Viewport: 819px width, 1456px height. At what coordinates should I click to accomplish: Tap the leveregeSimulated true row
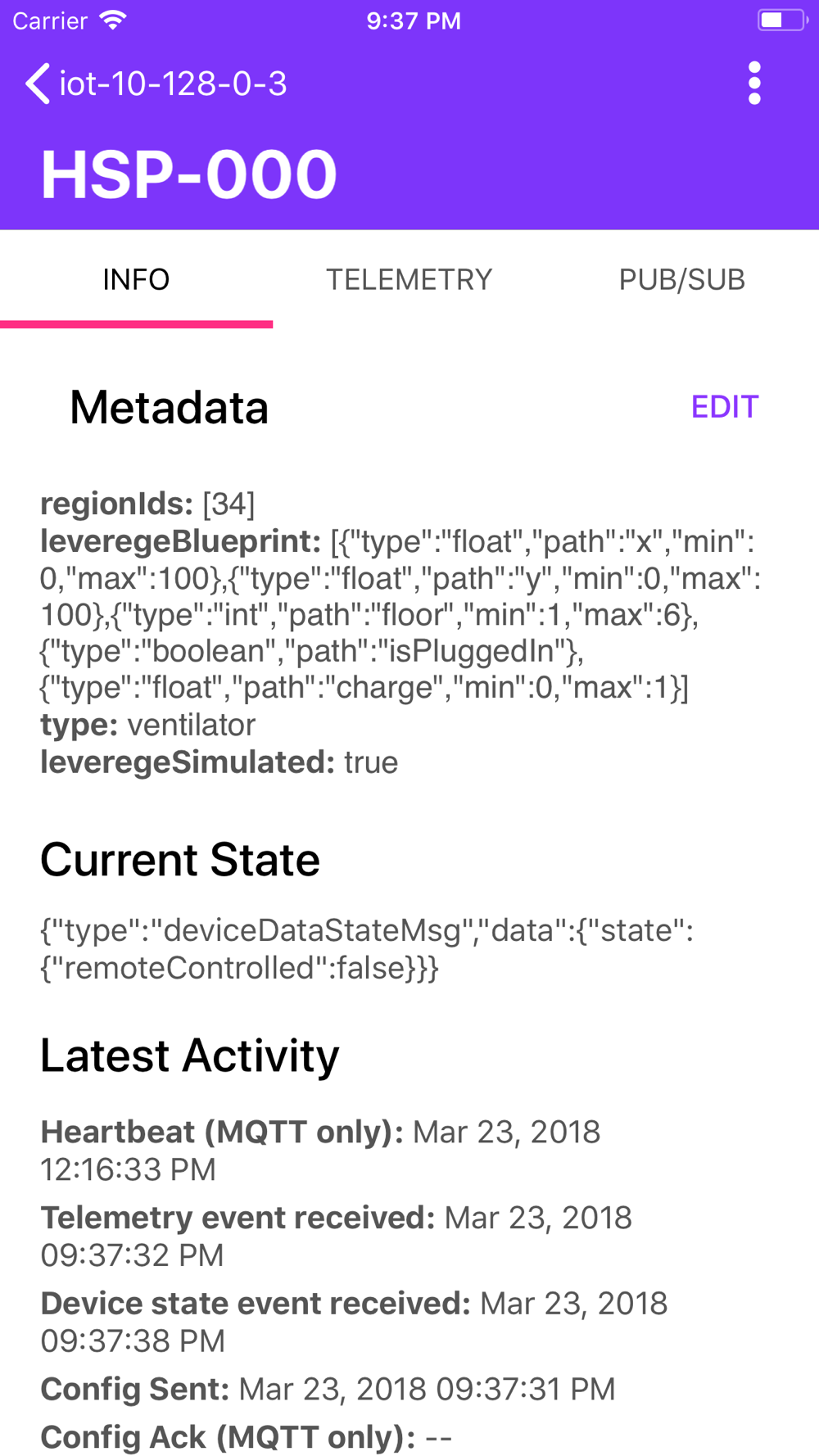point(219,762)
